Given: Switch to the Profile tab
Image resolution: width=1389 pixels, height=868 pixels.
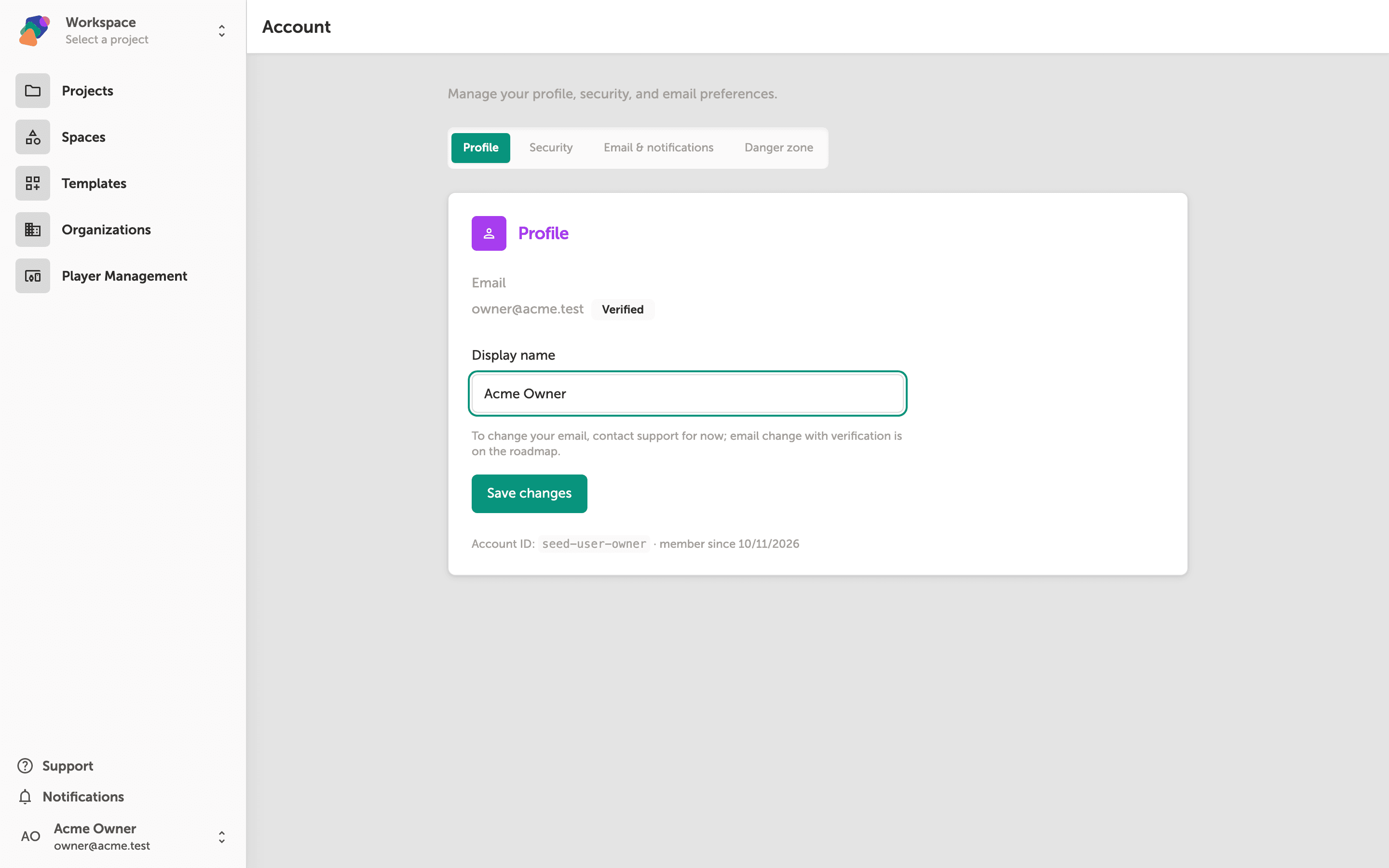Looking at the screenshot, I should pos(480,148).
